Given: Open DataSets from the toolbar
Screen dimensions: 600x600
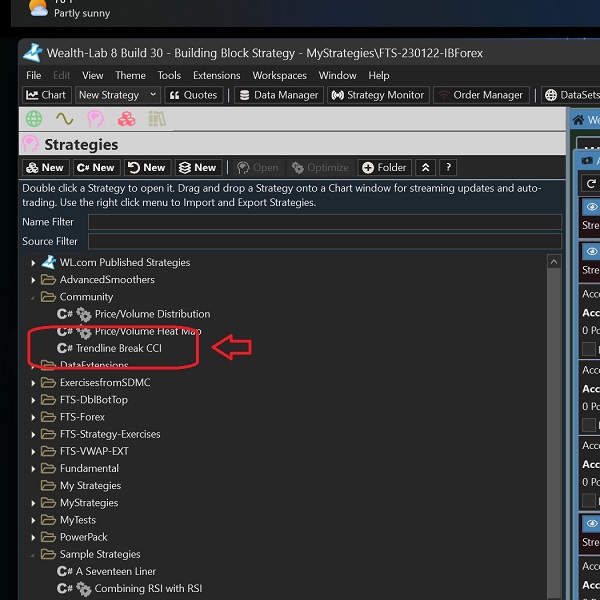Looking at the screenshot, I should (x=572, y=95).
